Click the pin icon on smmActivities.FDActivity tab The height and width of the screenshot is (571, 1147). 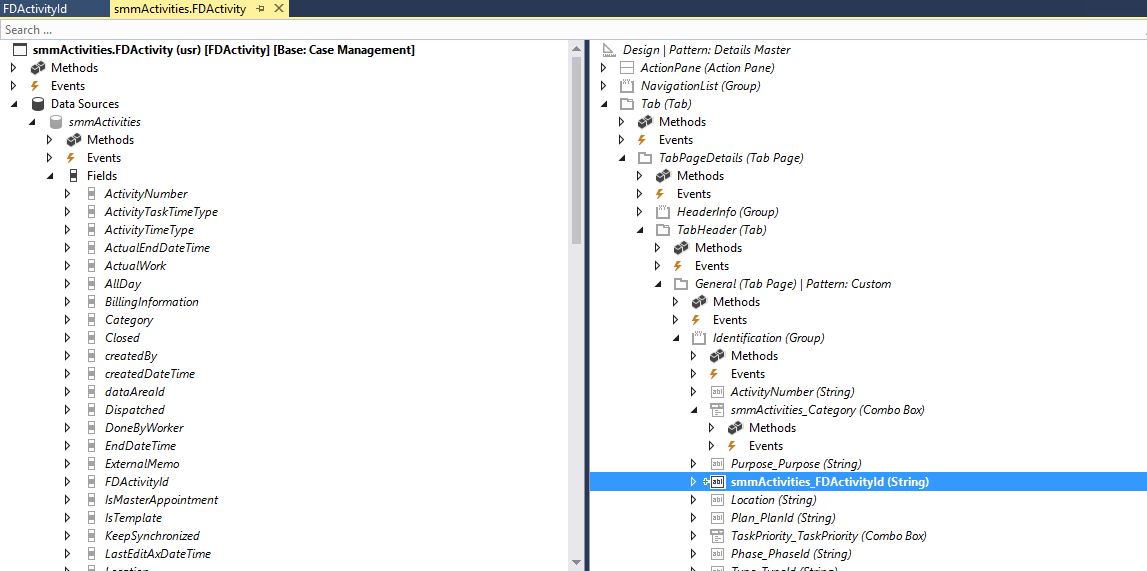pos(260,9)
